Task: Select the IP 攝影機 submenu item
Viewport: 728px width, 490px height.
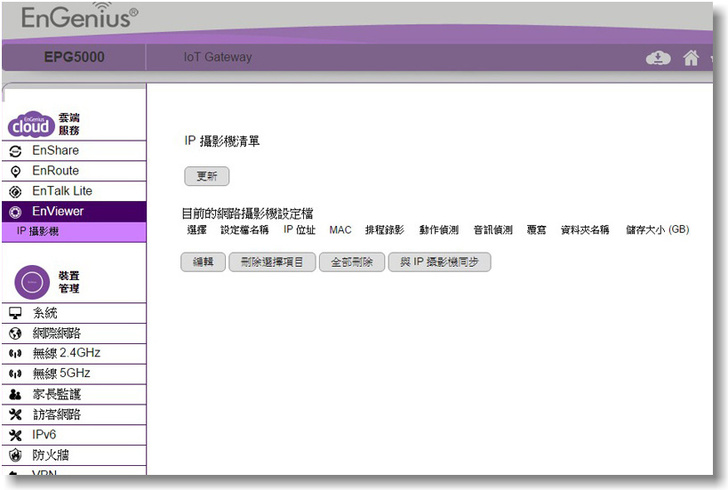Action: click(x=38, y=231)
